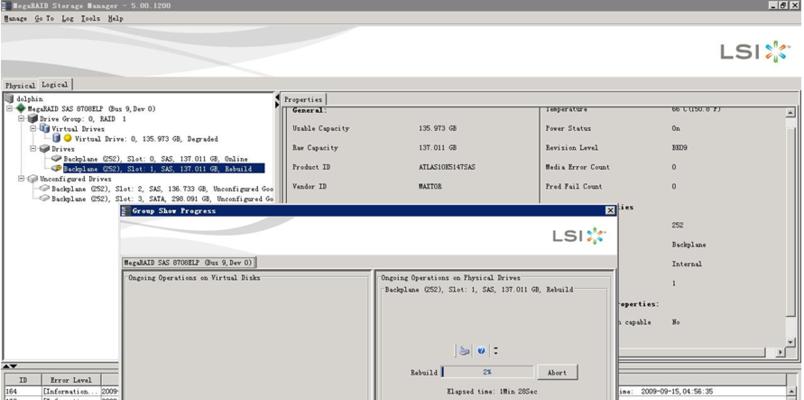Viewport: 804px width, 400px height.
Task: Click Product ID value ATLAS10K5147SAS
Action: tap(447, 167)
